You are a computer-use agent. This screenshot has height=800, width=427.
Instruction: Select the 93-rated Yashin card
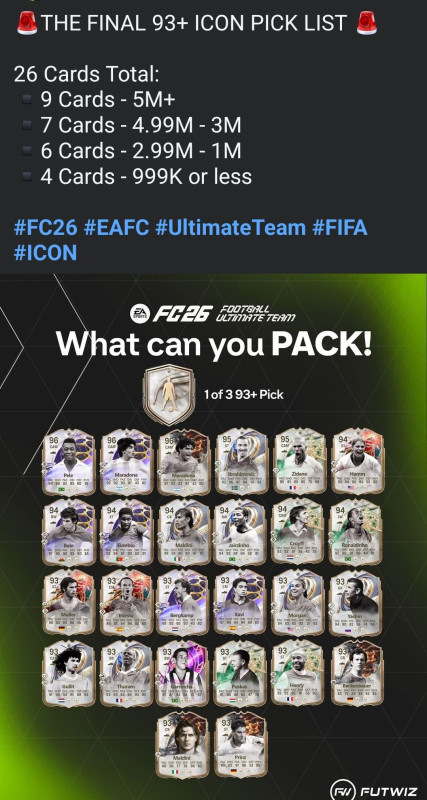tap(355, 603)
